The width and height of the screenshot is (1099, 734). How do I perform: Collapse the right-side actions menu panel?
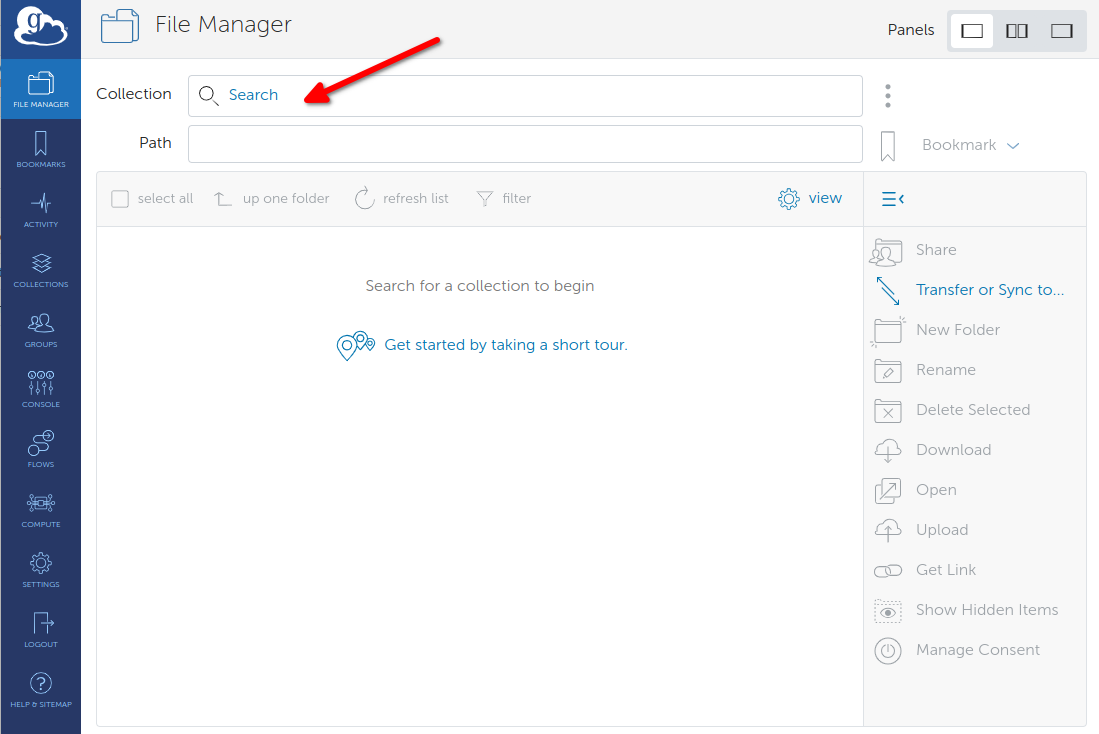[x=892, y=199]
